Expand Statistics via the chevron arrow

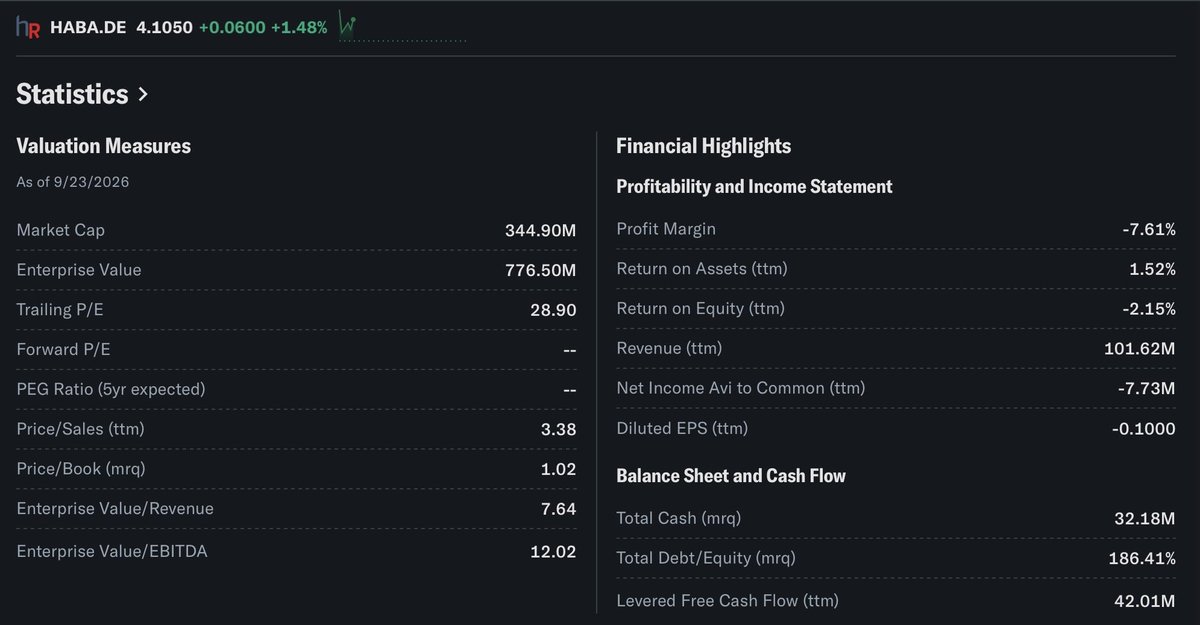[x=143, y=94]
